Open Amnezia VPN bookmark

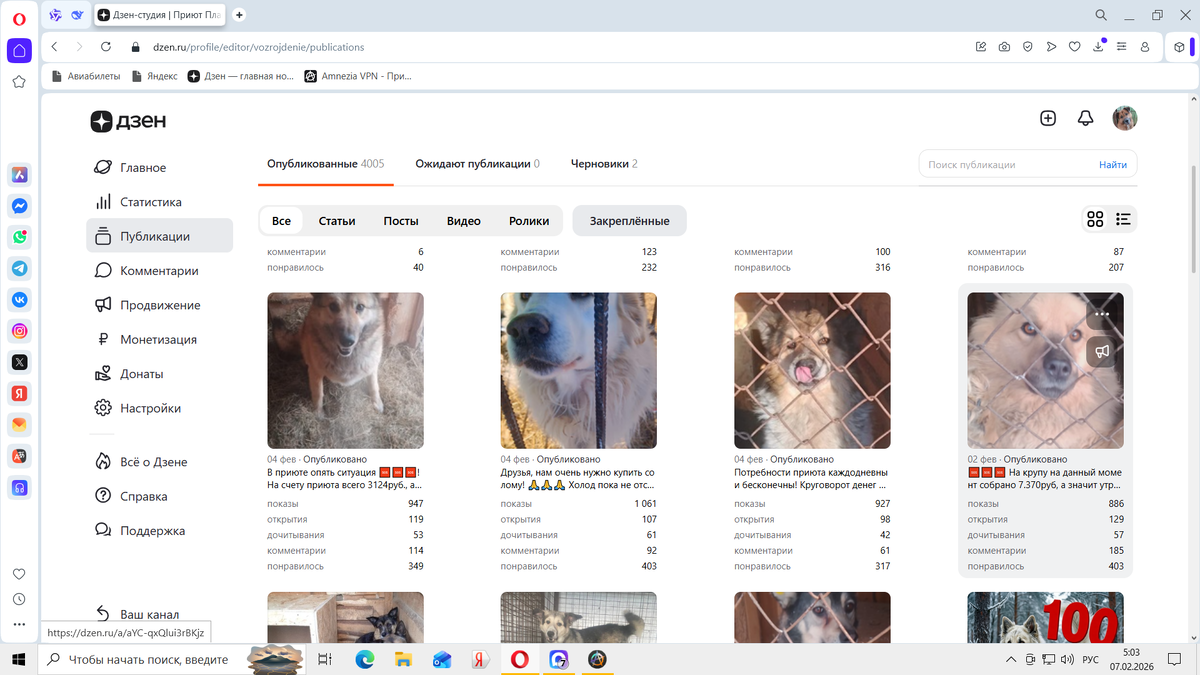coord(358,76)
